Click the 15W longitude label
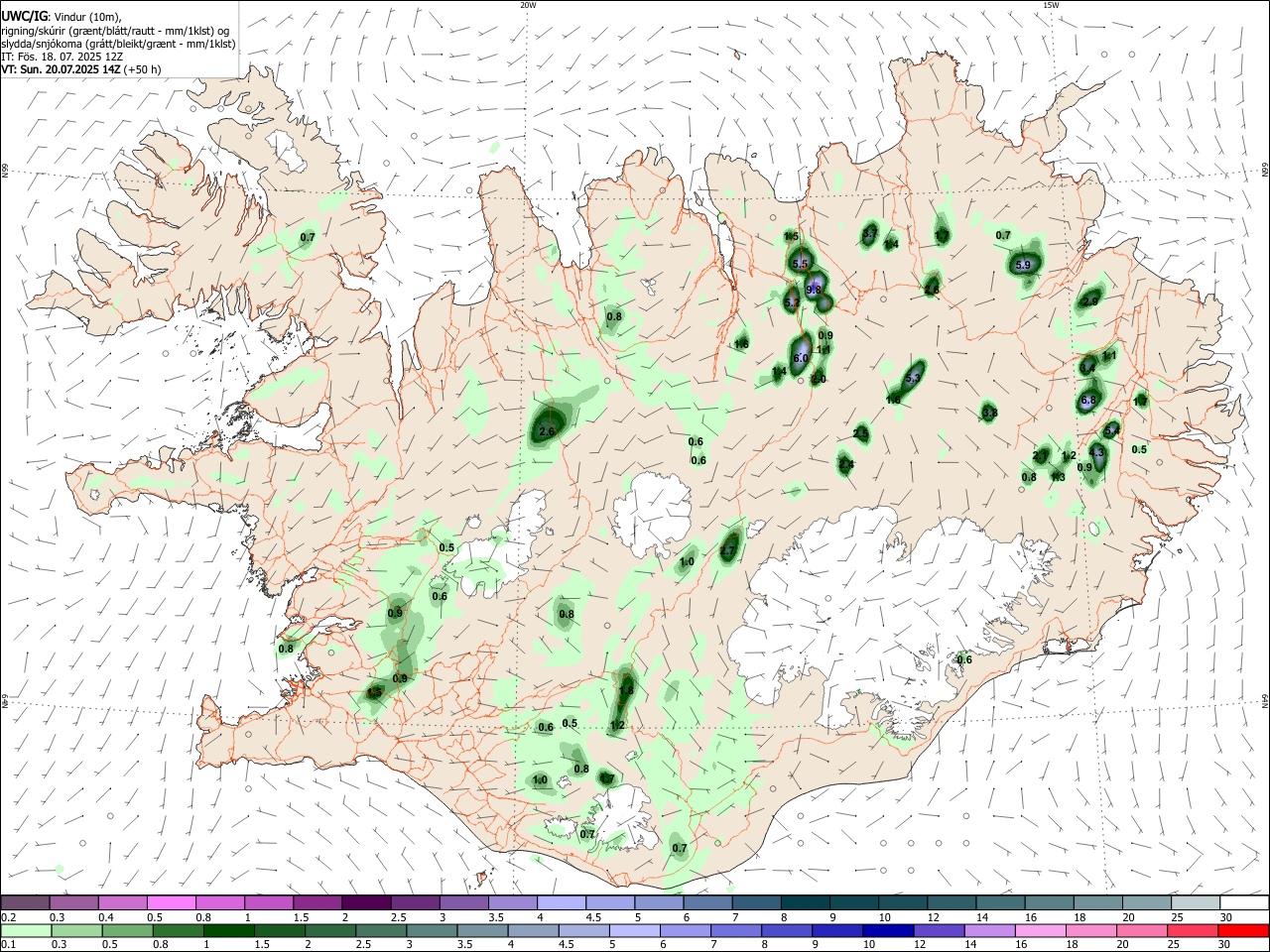The image size is (1270, 952). (1051, 5)
